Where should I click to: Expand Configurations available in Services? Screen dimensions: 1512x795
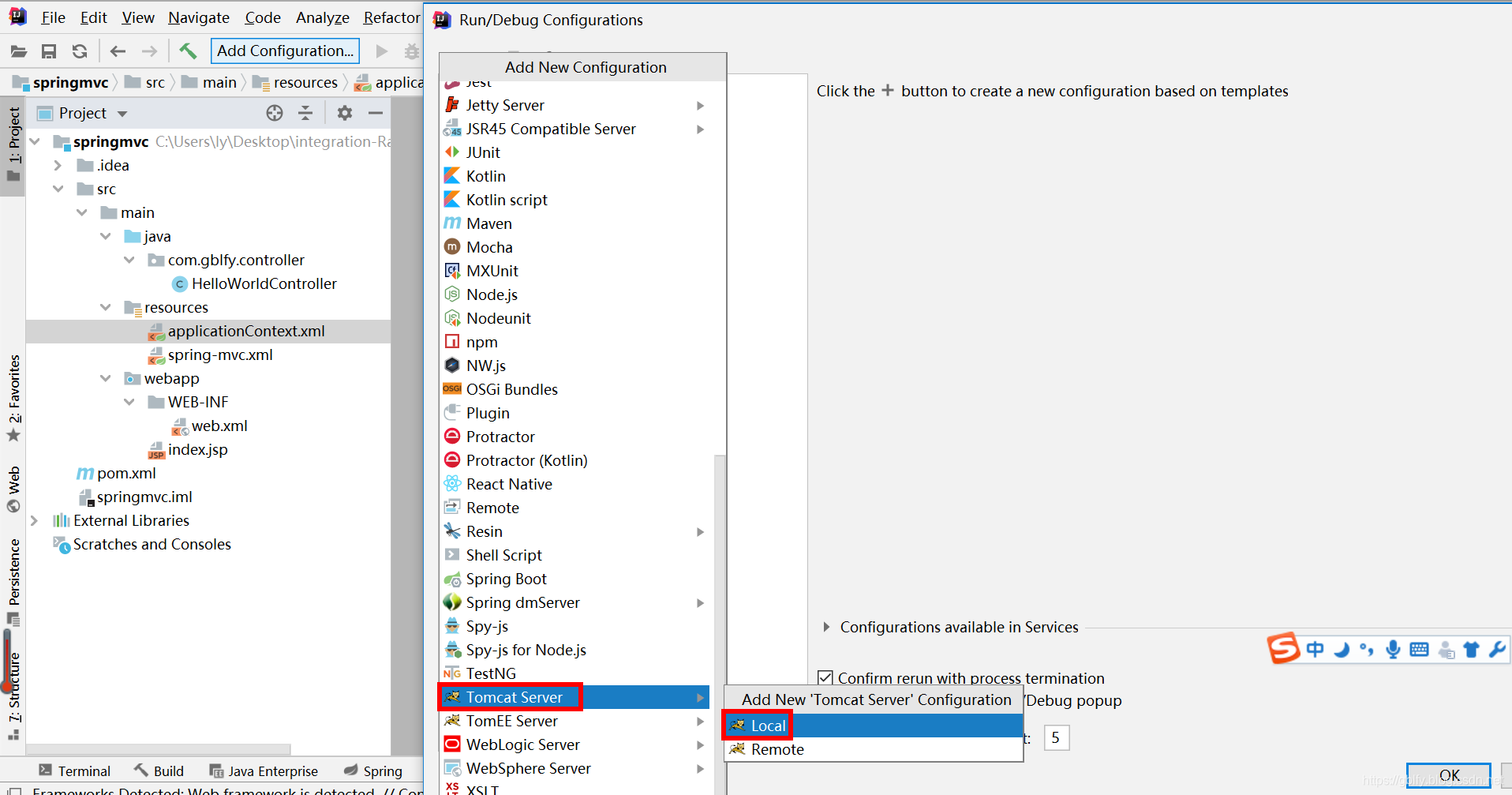(x=826, y=627)
